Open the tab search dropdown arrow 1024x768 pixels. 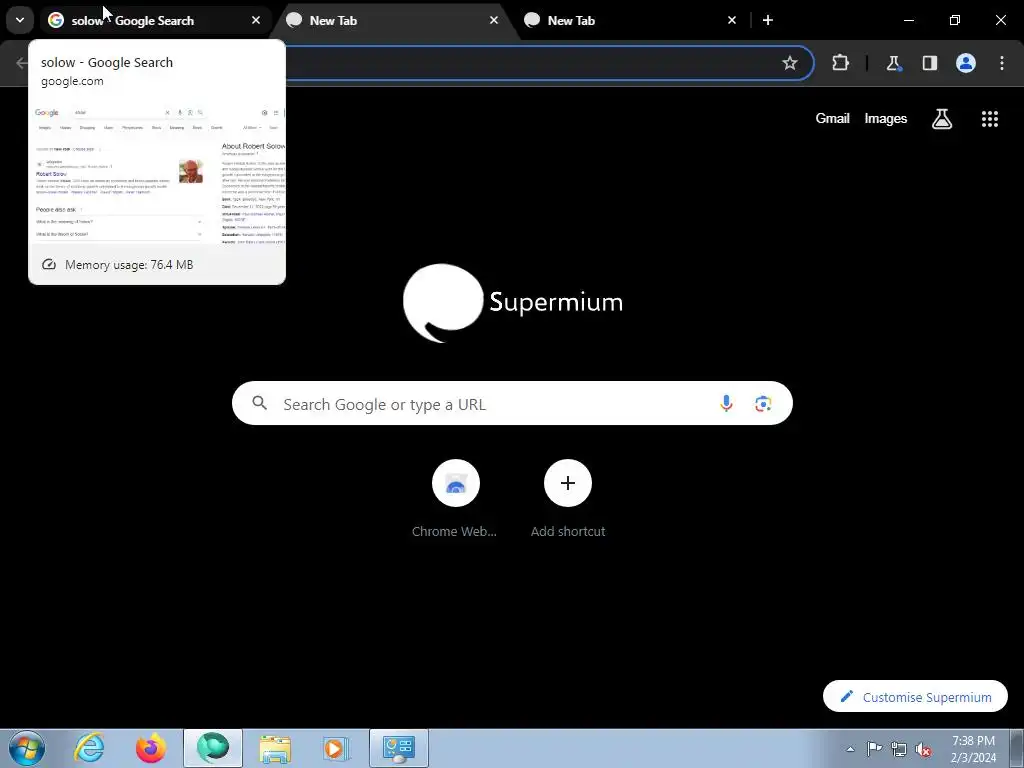[20, 20]
